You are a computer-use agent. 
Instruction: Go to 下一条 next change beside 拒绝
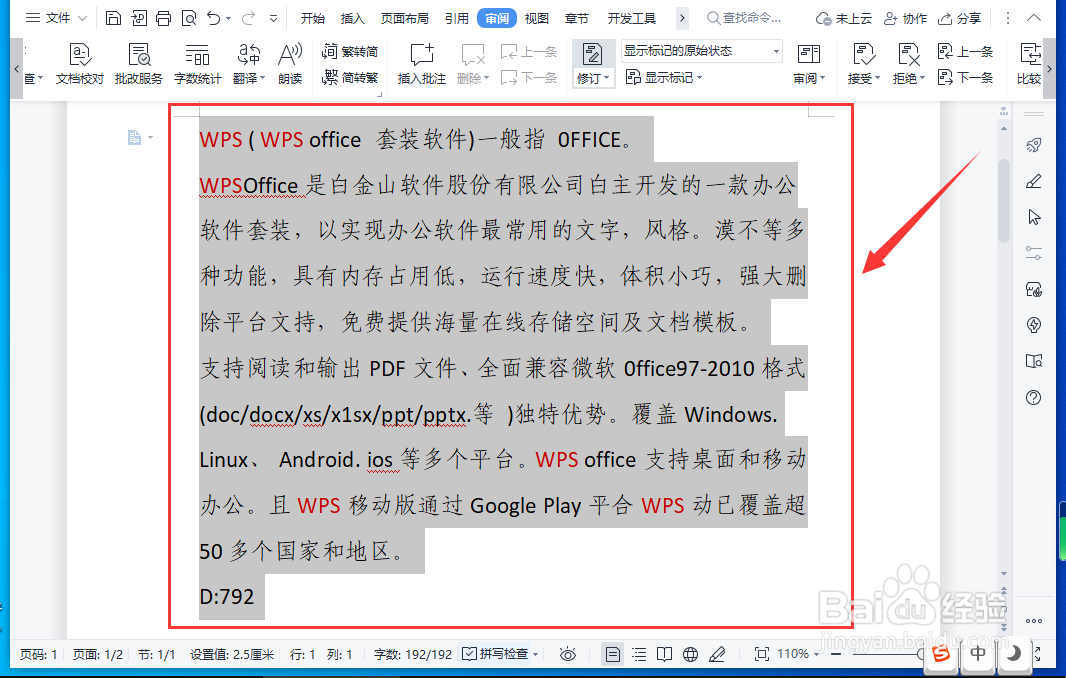965,78
